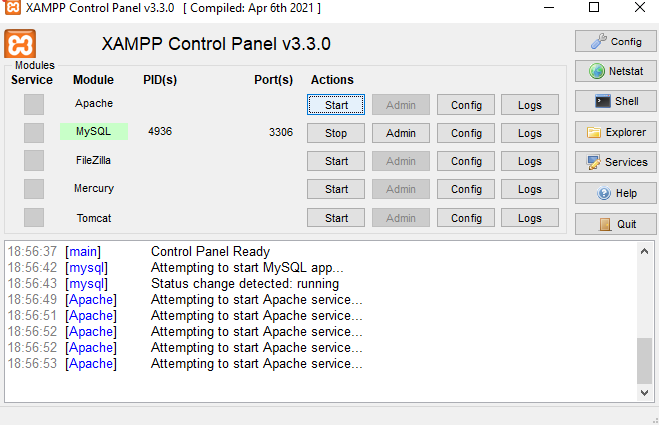659x425 pixels.
Task: View Logs for Mercury module
Action: click(530, 189)
